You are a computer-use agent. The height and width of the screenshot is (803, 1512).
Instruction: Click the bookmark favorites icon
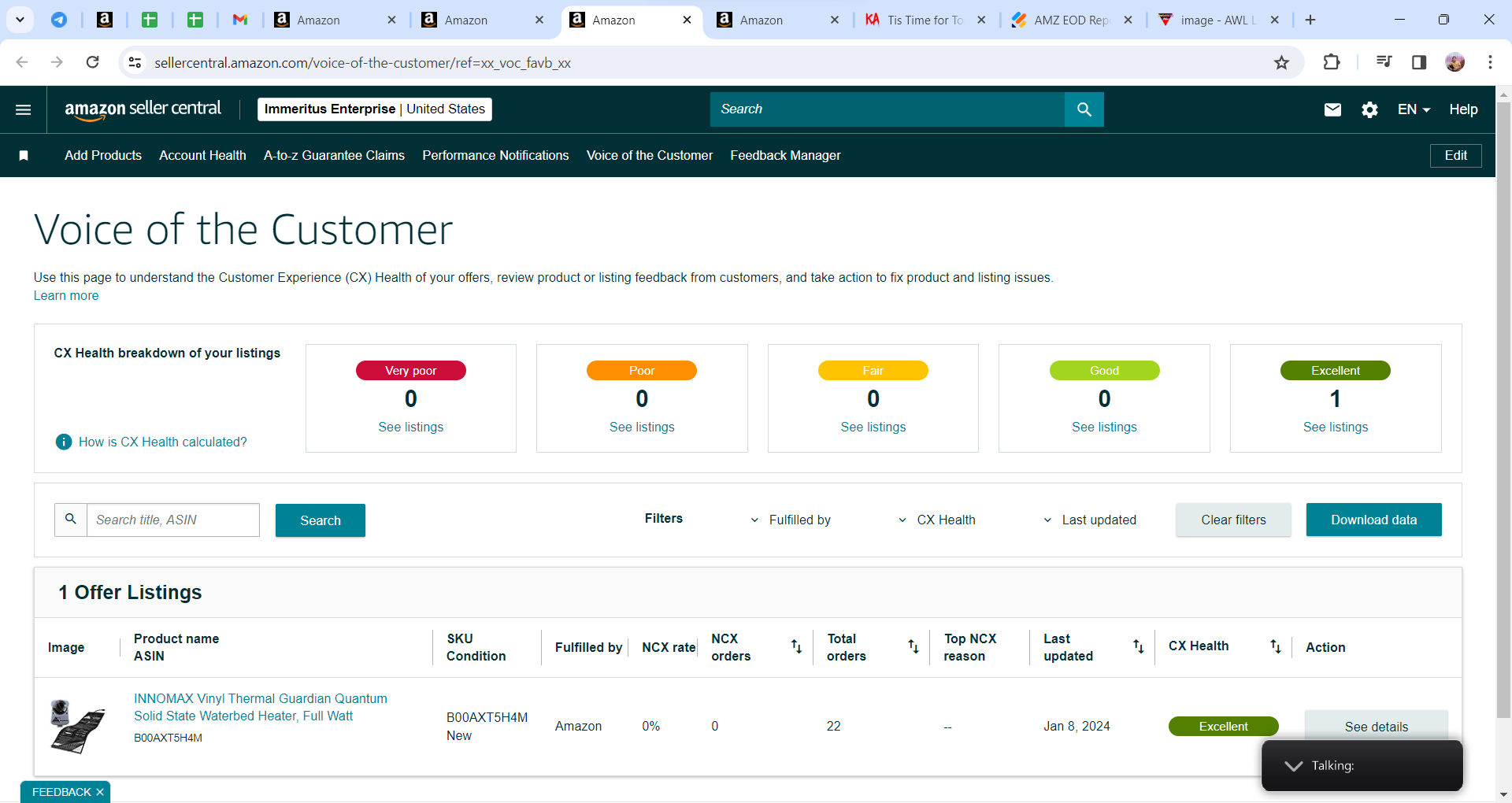point(24,156)
